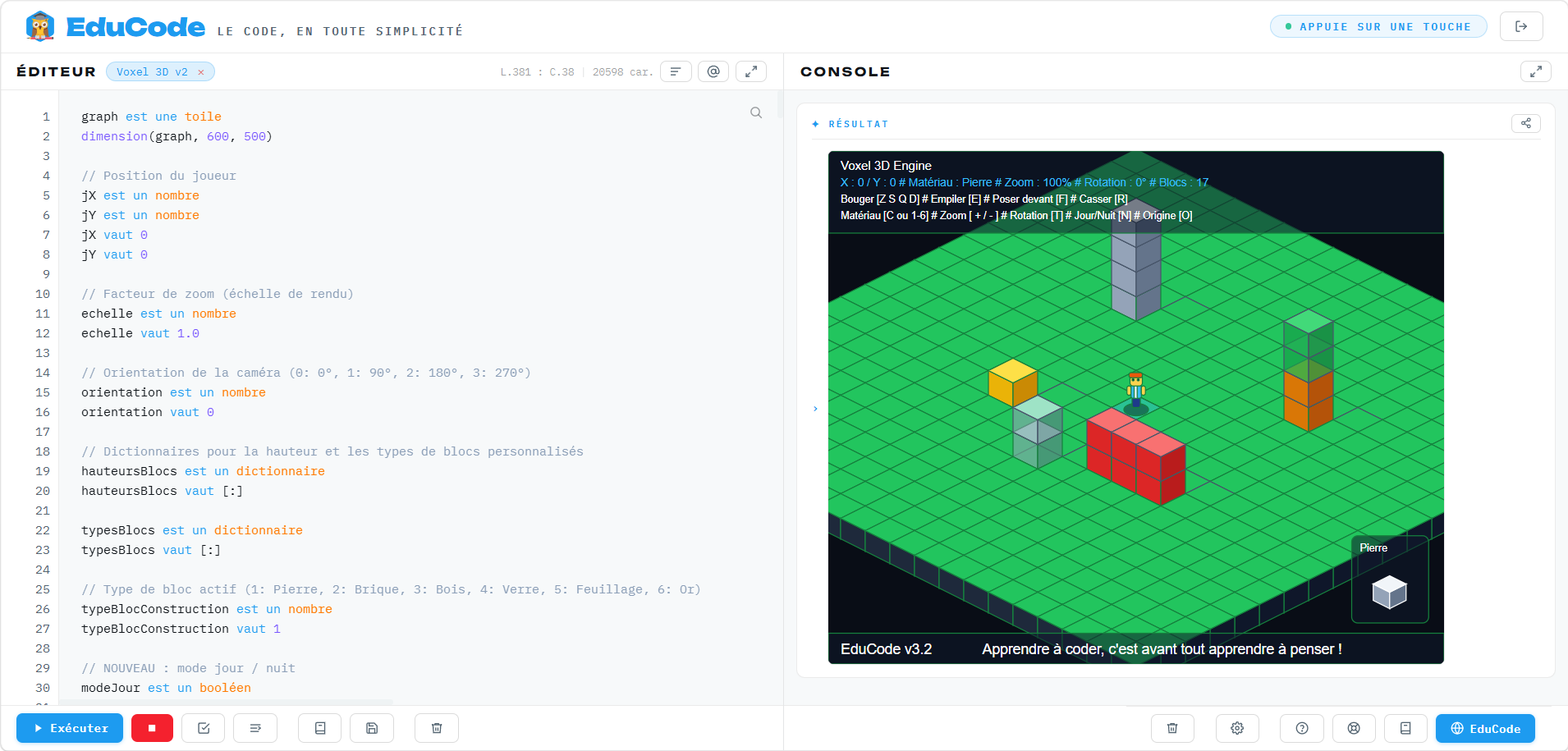
Task: Open the book icon in editor bottom toolbar
Action: point(320,728)
